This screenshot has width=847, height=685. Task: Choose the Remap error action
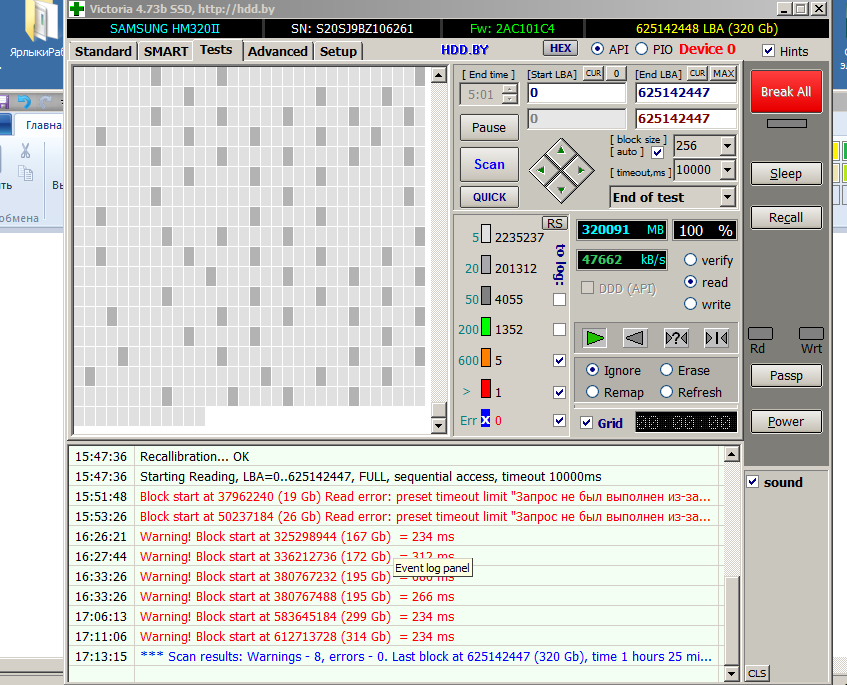coord(593,392)
